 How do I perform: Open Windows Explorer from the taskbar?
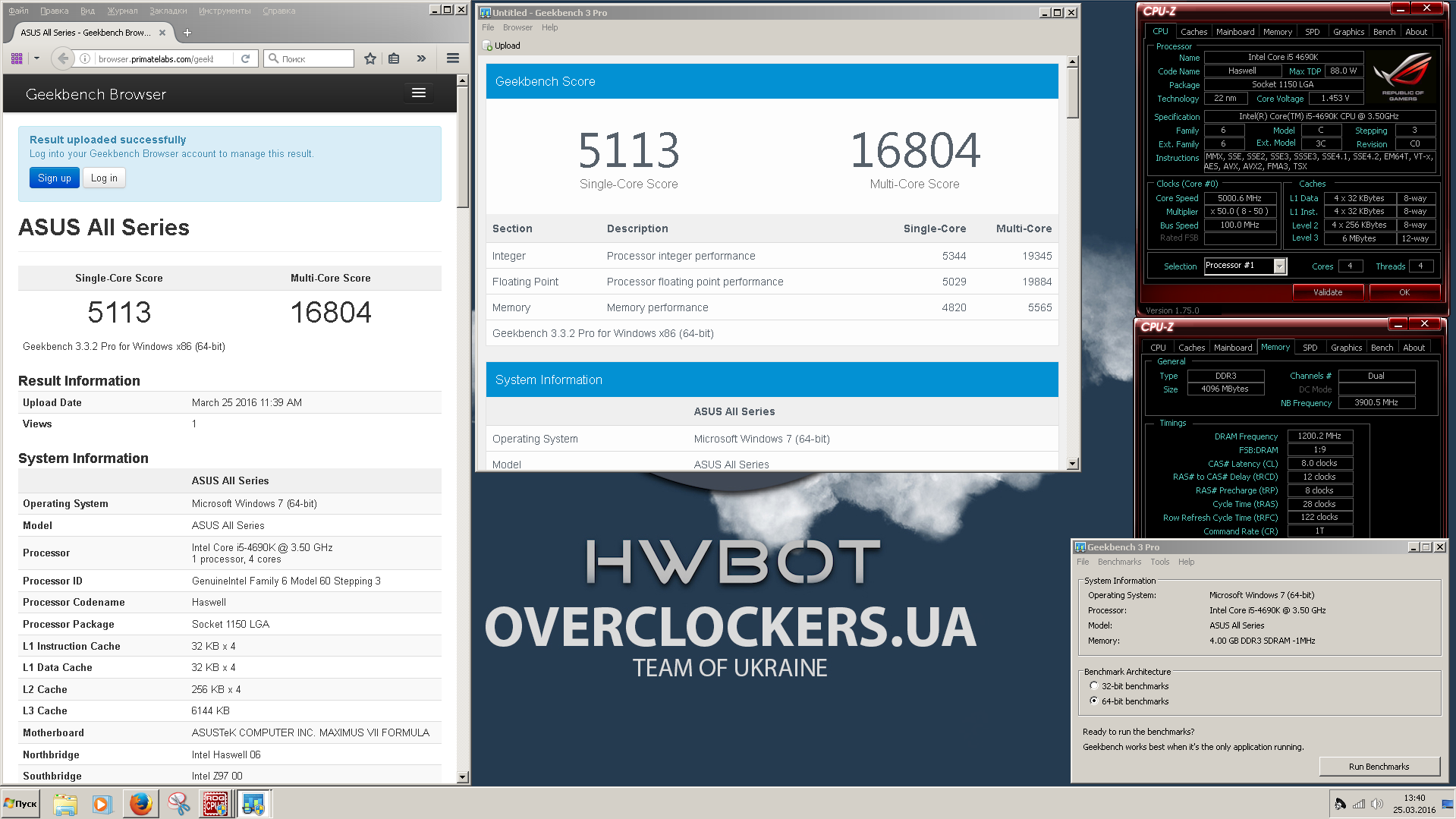[65, 804]
